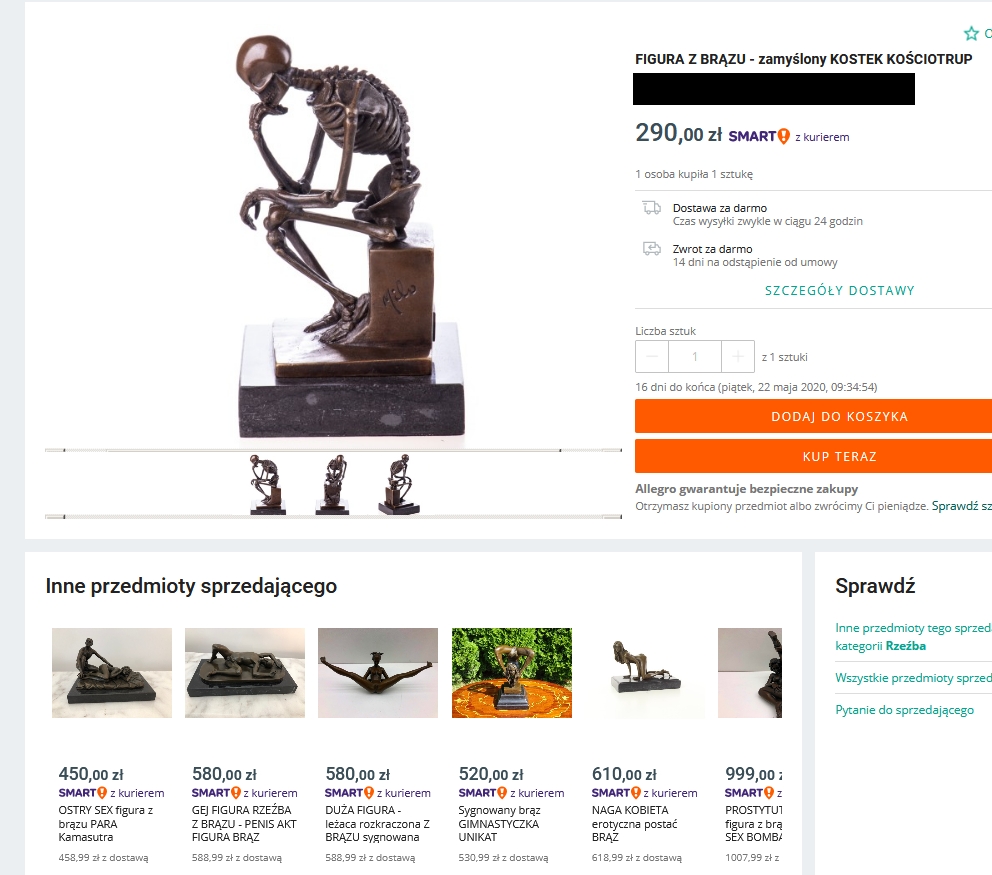
Task: Open SZCZEGÓŁY DOSTAWY delivery details
Action: pos(840,290)
